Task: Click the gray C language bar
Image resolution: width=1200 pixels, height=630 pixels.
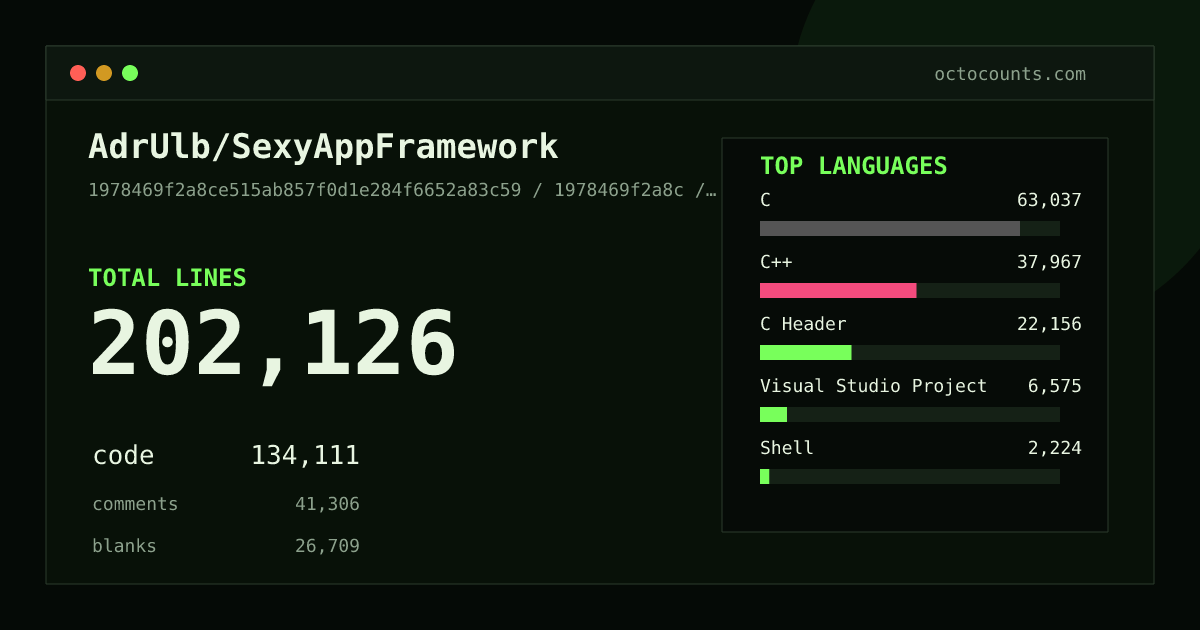Action: (890, 228)
